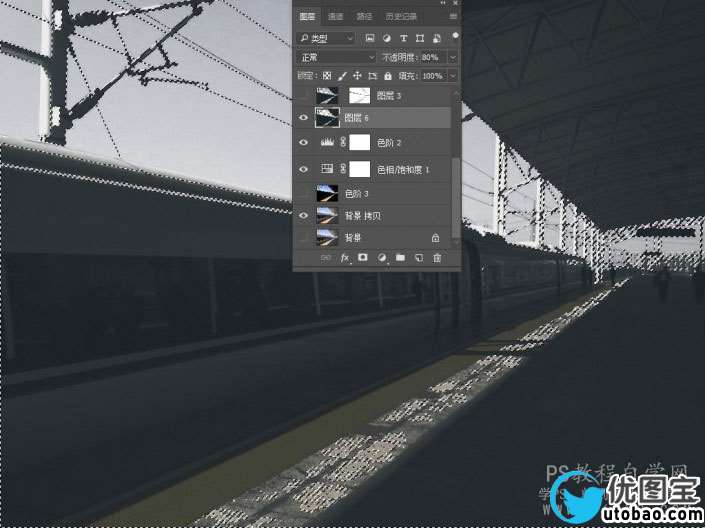Click lock icon on 背景 layer
Viewport: 705px width, 528px height.
pyautogui.click(x=435, y=238)
